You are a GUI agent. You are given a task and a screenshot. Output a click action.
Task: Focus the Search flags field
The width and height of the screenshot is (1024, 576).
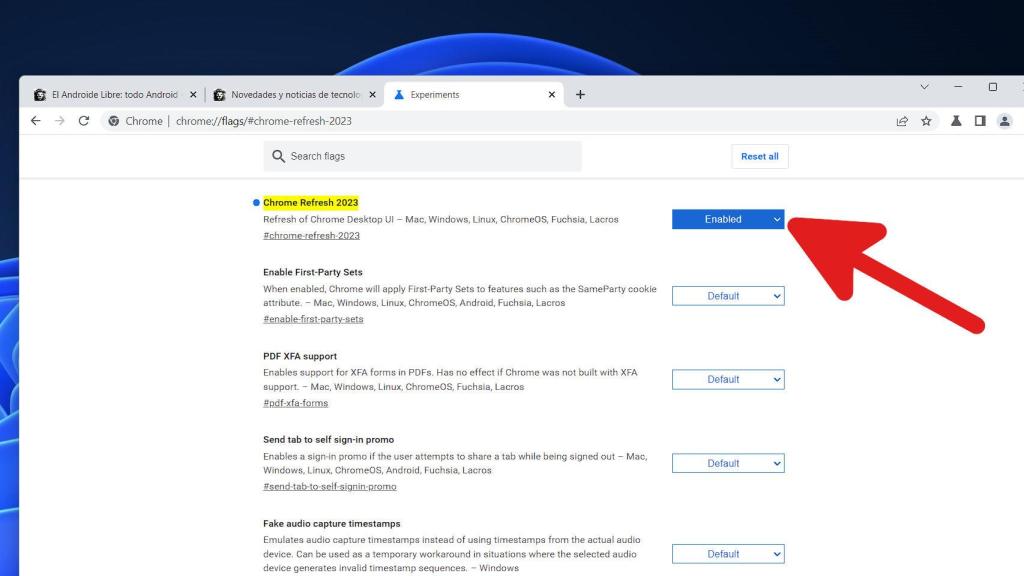(423, 156)
